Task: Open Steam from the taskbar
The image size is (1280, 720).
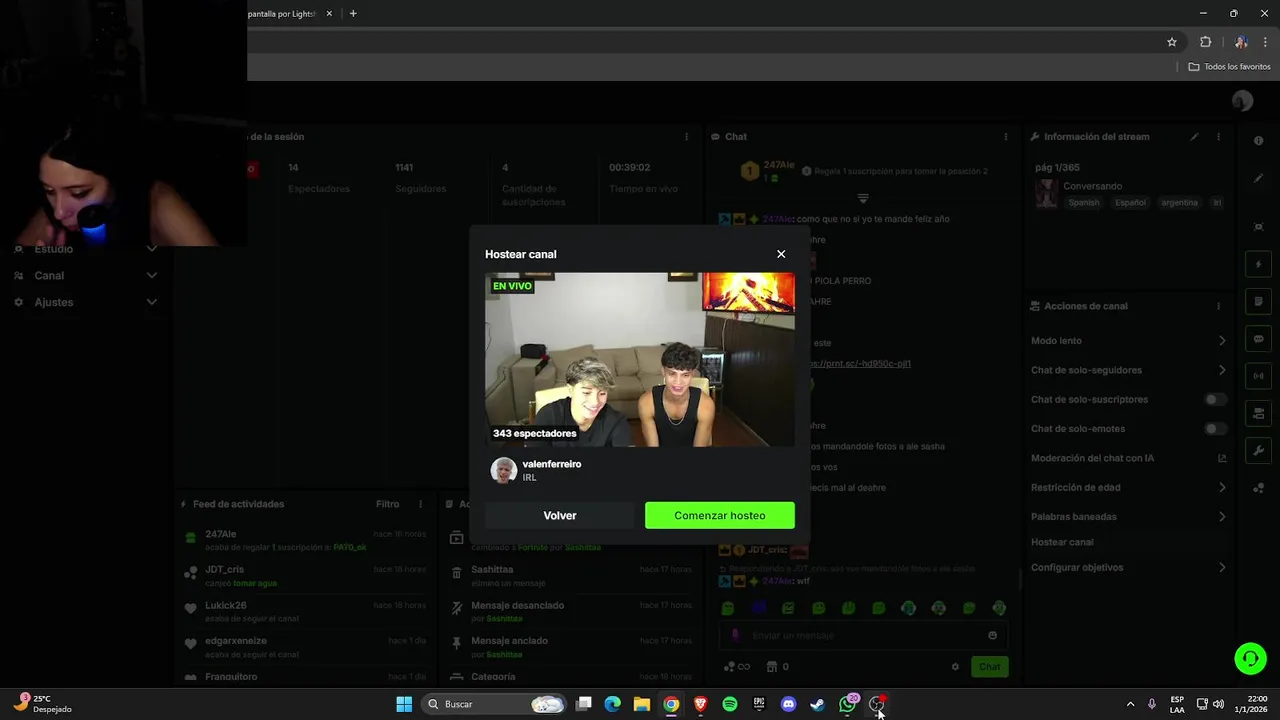Action: (x=817, y=704)
